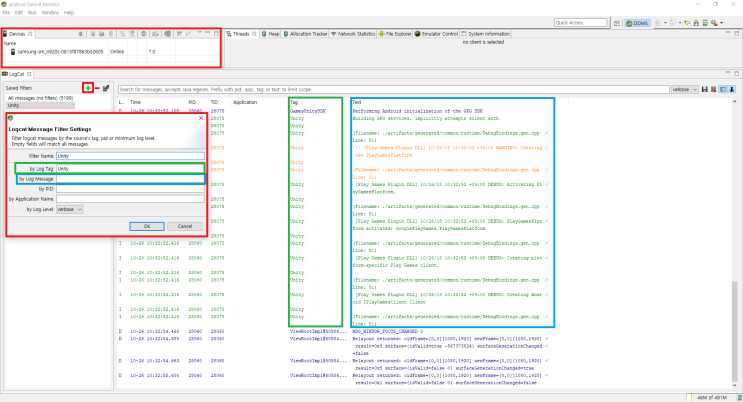Expand the by Log Level dropdown in filter dialog
Image resolution: width=743 pixels, height=402 pixels.
point(70,209)
